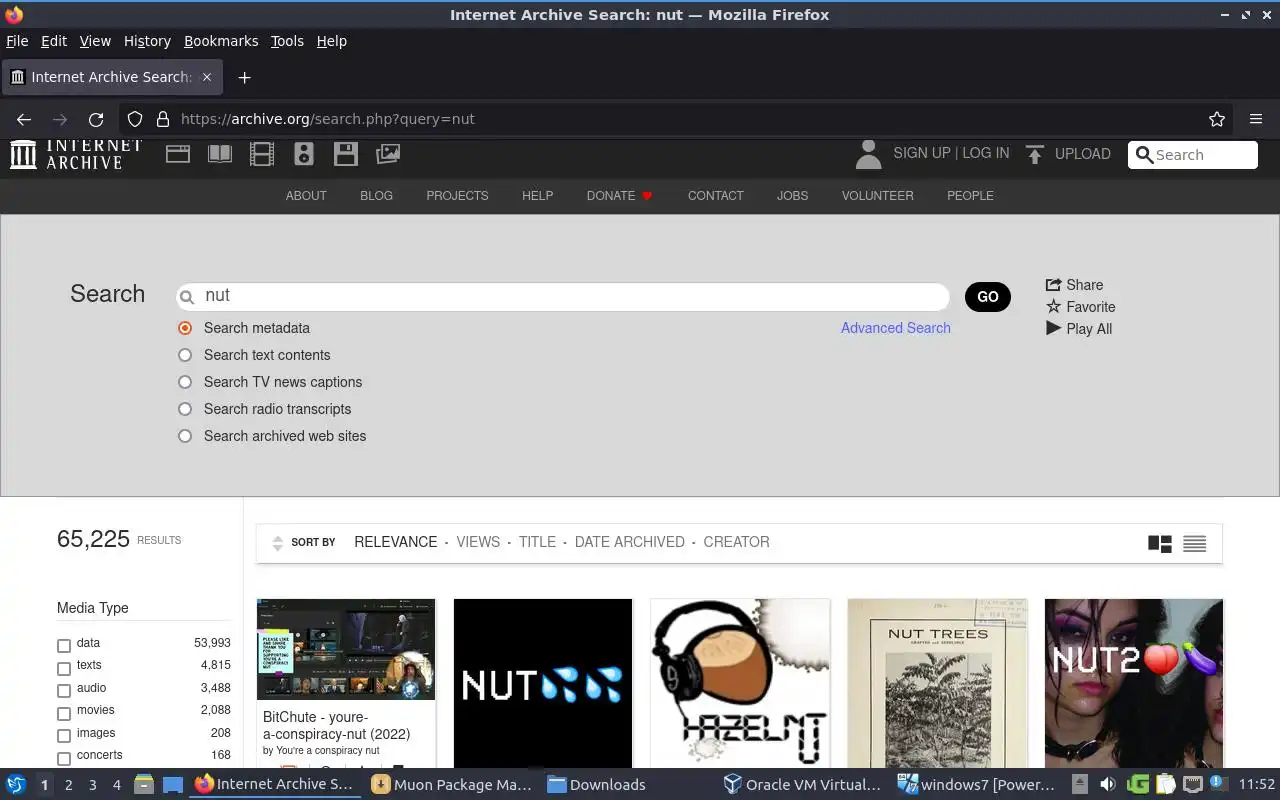
Task: Click the tracking protection shield icon
Action: tap(135, 119)
